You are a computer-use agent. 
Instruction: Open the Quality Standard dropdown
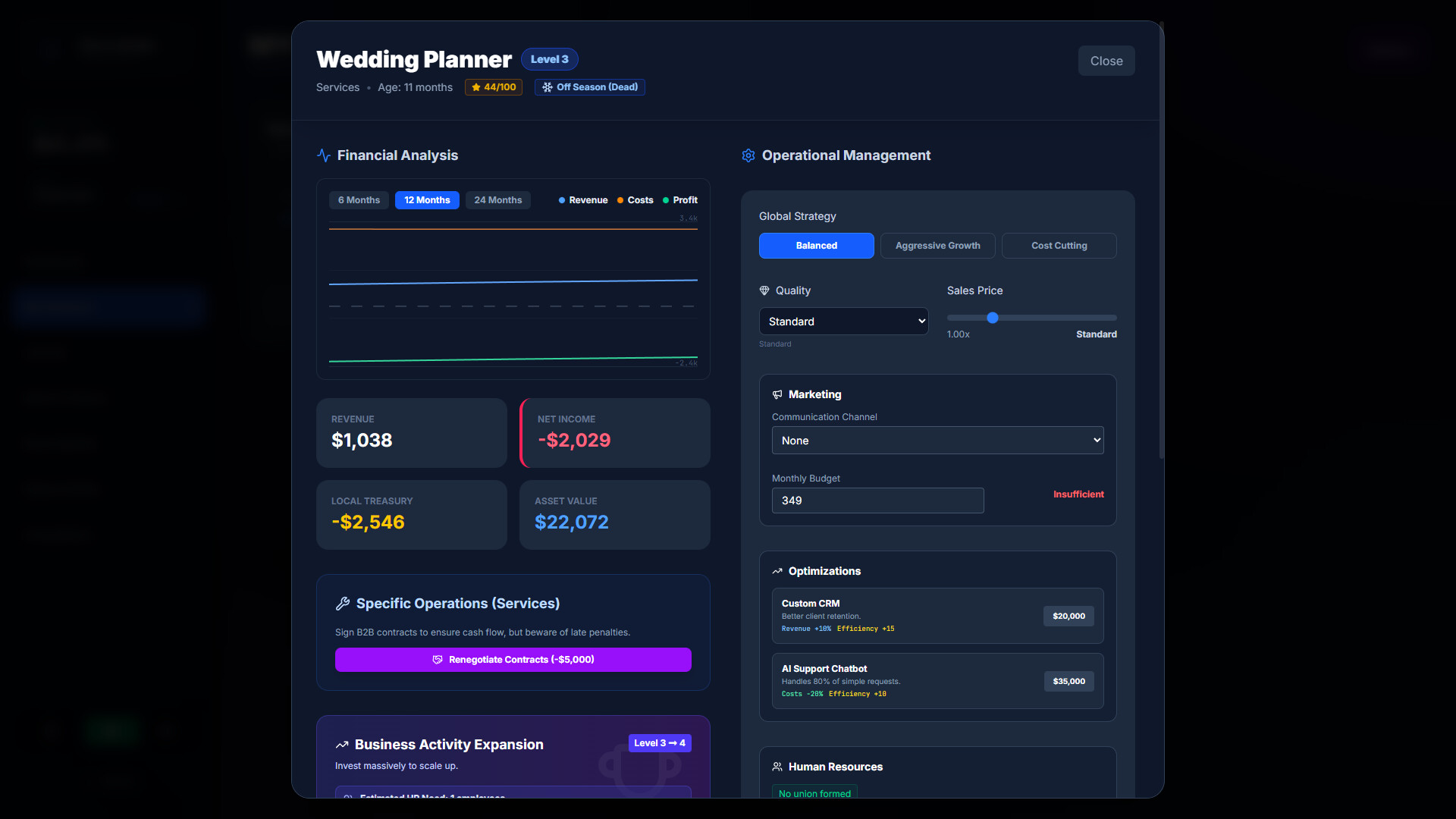click(x=843, y=322)
